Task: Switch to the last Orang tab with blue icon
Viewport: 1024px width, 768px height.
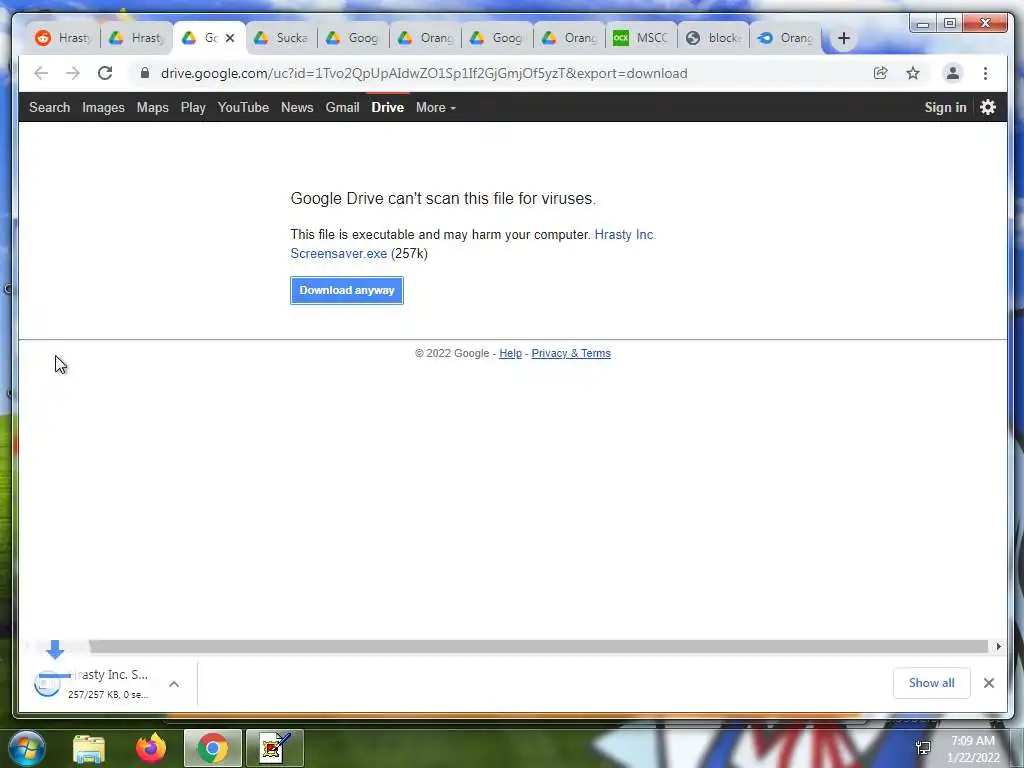Action: click(x=785, y=38)
